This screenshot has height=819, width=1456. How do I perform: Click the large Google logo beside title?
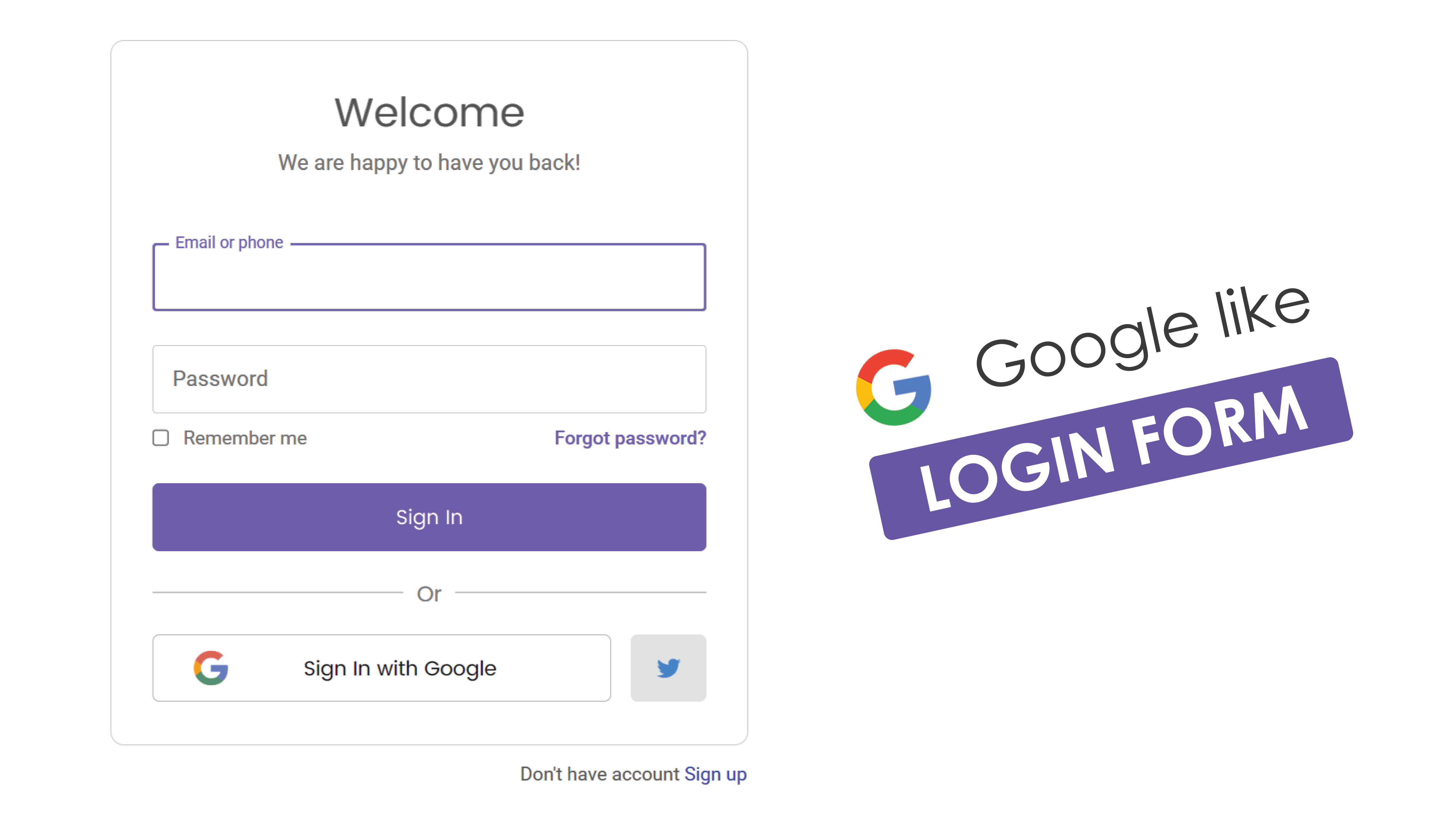[894, 387]
